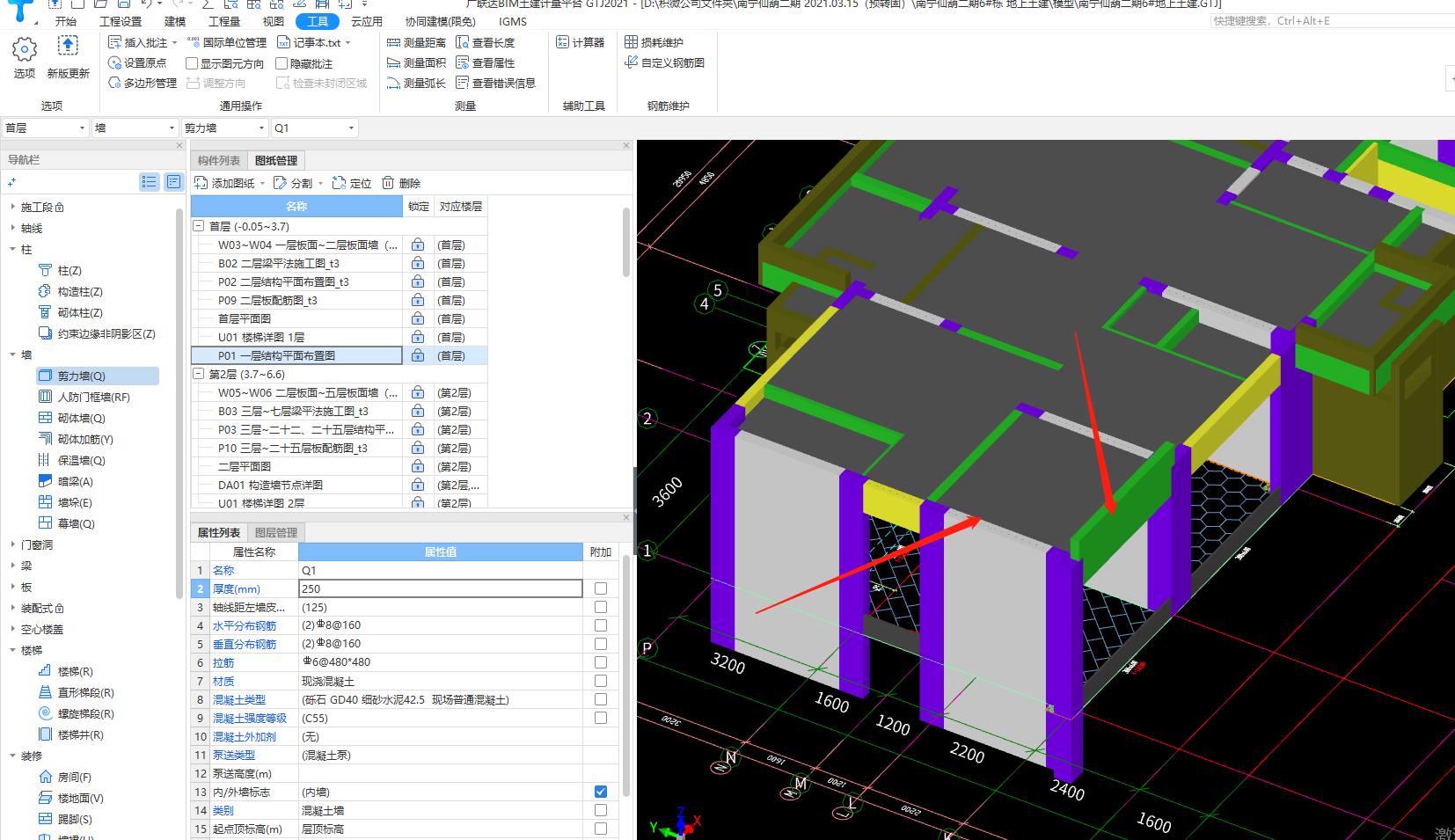Select 暗梁(A) in navigation tree
This screenshot has height=840, width=1455.
click(x=75, y=482)
